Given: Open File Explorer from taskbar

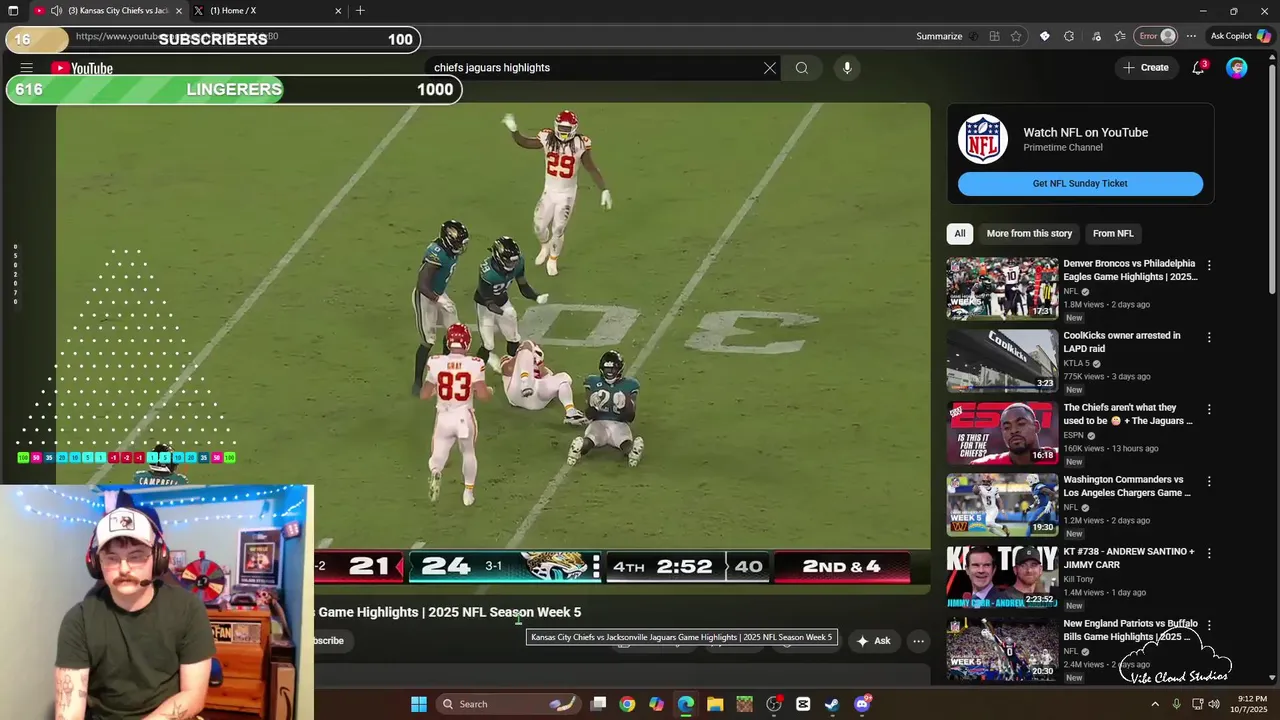Looking at the screenshot, I should click(715, 704).
